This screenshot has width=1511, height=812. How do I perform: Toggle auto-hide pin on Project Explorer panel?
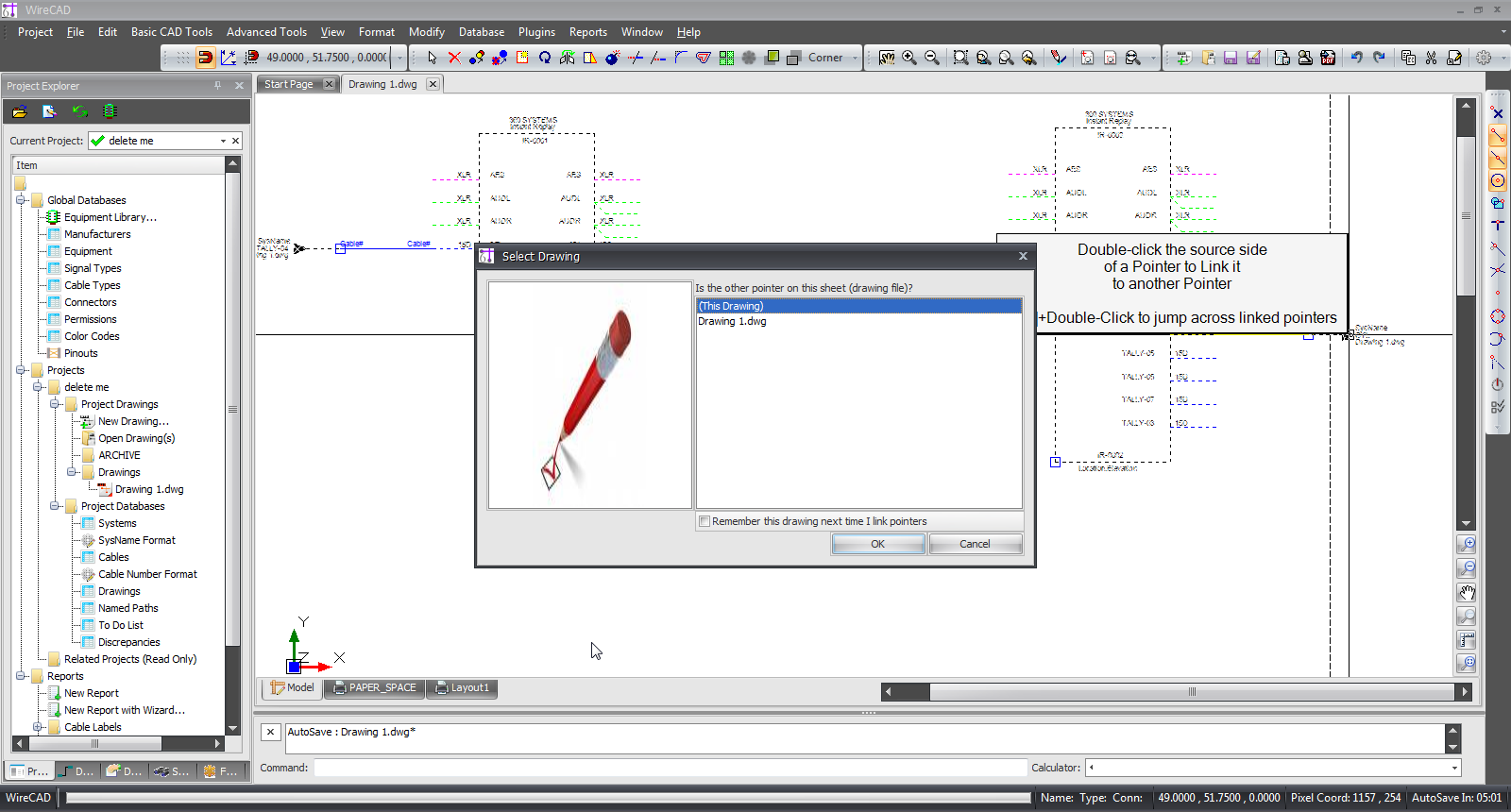coord(217,85)
